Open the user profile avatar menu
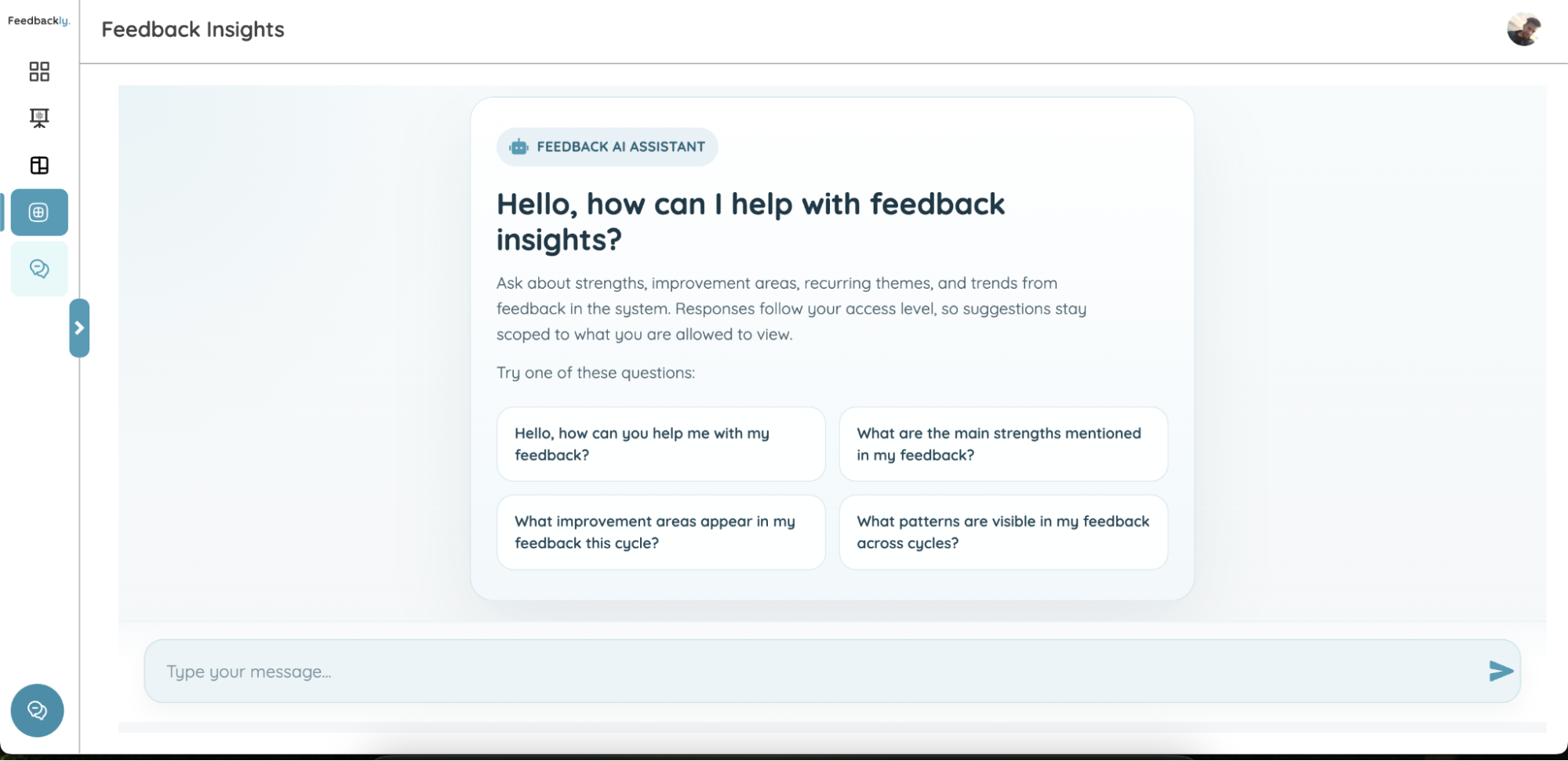The width and height of the screenshot is (1568, 761). [1523, 30]
